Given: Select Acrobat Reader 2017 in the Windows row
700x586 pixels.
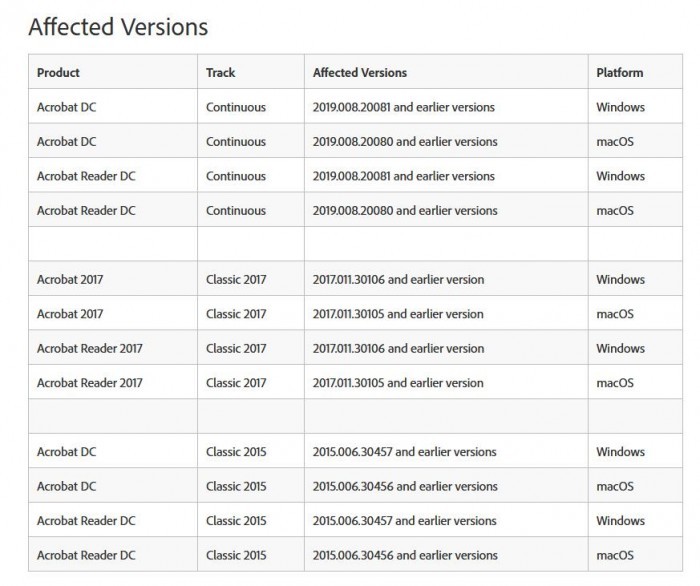Looking at the screenshot, I should 90,349.
